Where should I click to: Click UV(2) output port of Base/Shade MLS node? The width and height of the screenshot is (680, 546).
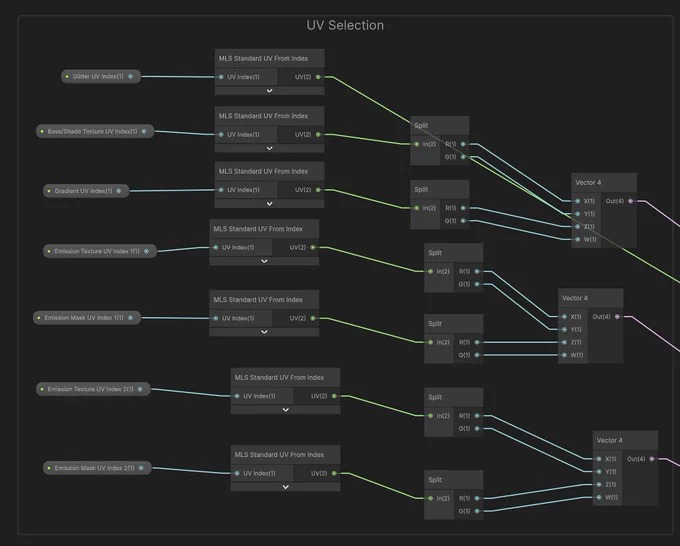point(318,134)
